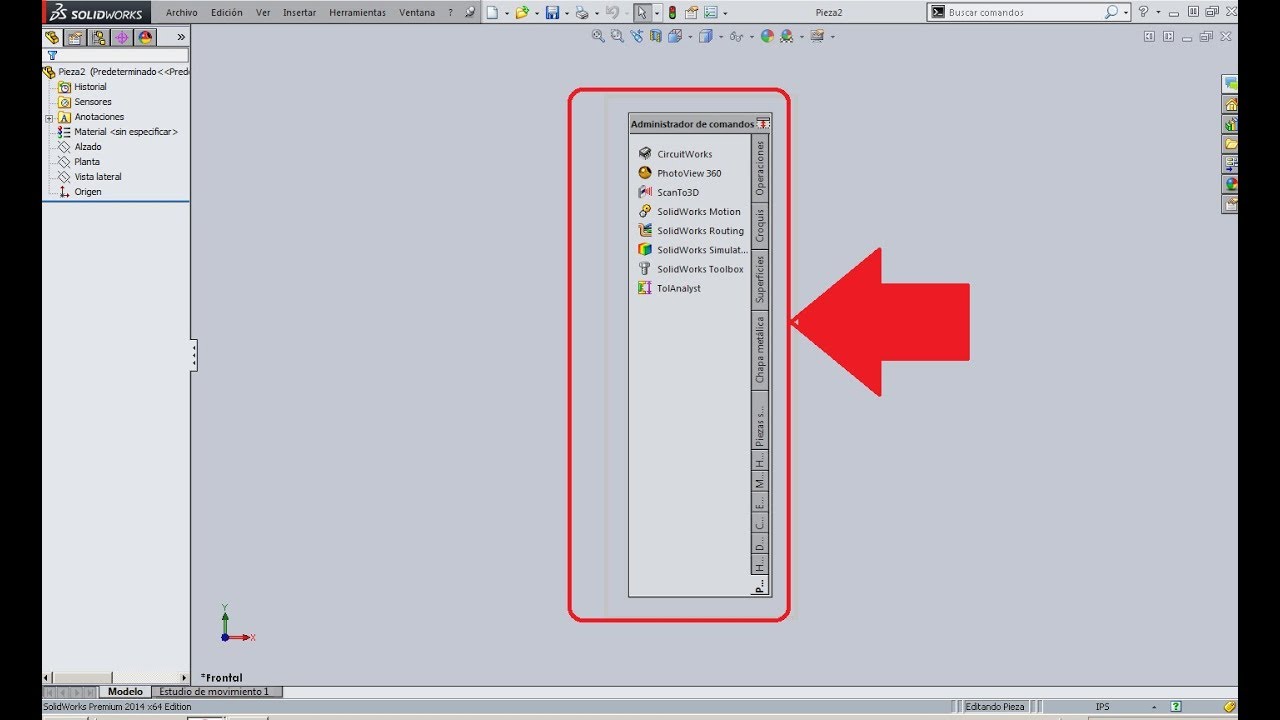Collapse the FeatureManager panel handle
The image size is (1280, 720).
pos(193,355)
